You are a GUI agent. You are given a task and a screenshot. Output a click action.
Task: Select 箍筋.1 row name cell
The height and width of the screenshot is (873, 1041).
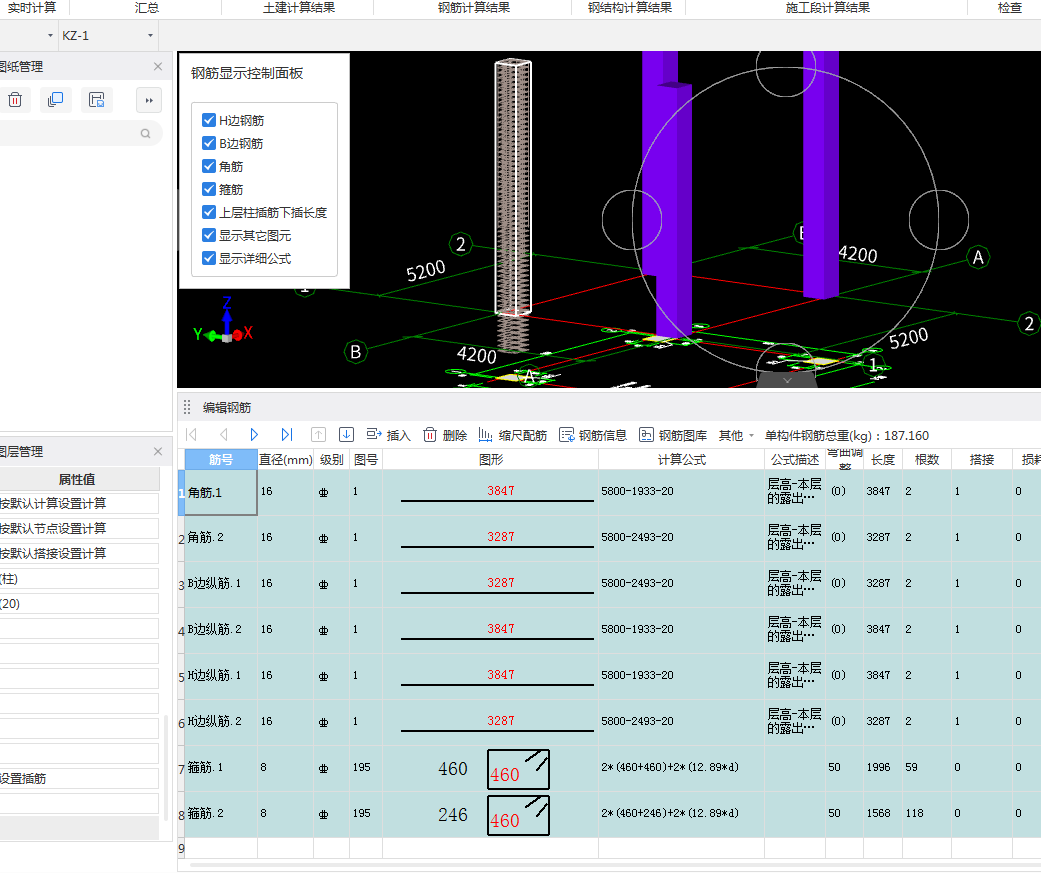221,767
